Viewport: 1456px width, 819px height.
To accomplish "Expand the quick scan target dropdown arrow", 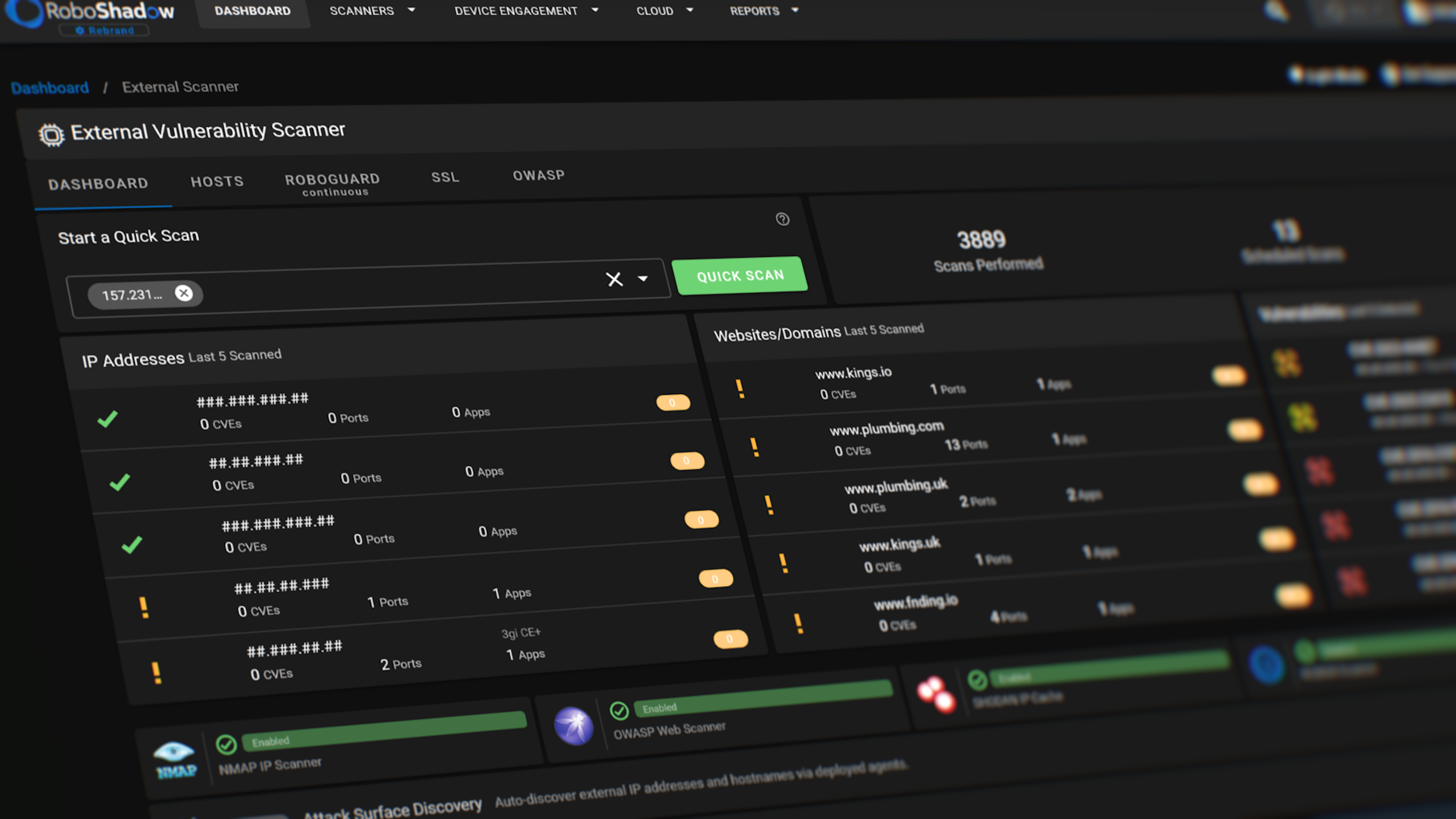I will point(643,278).
